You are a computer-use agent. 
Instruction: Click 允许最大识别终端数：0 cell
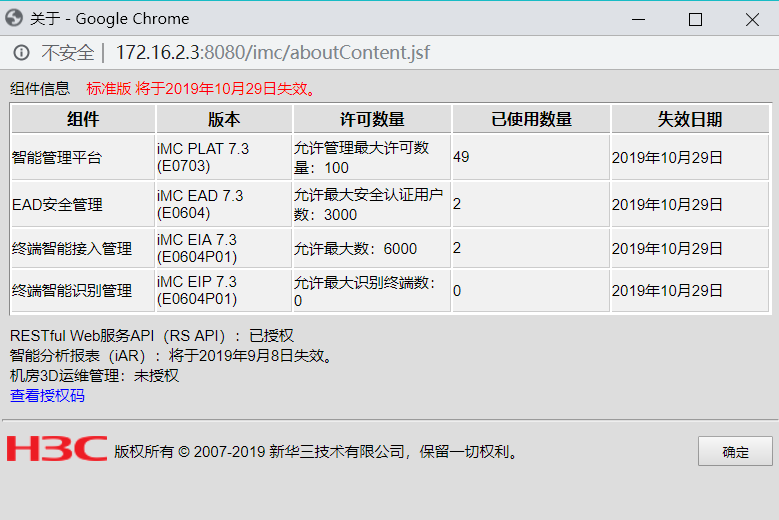pos(372,290)
